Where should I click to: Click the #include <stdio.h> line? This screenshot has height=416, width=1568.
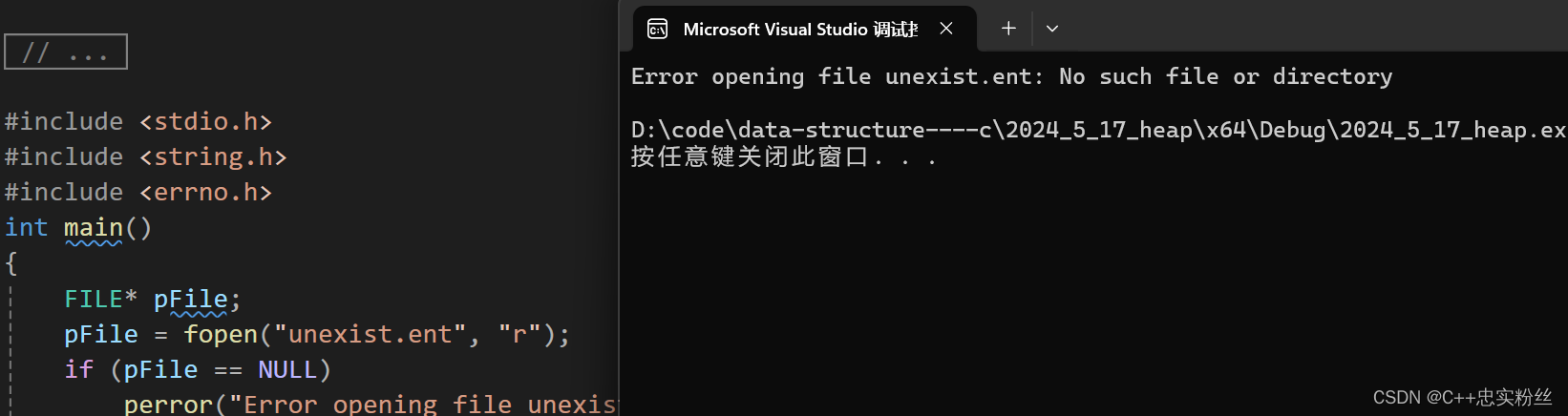tap(138, 122)
